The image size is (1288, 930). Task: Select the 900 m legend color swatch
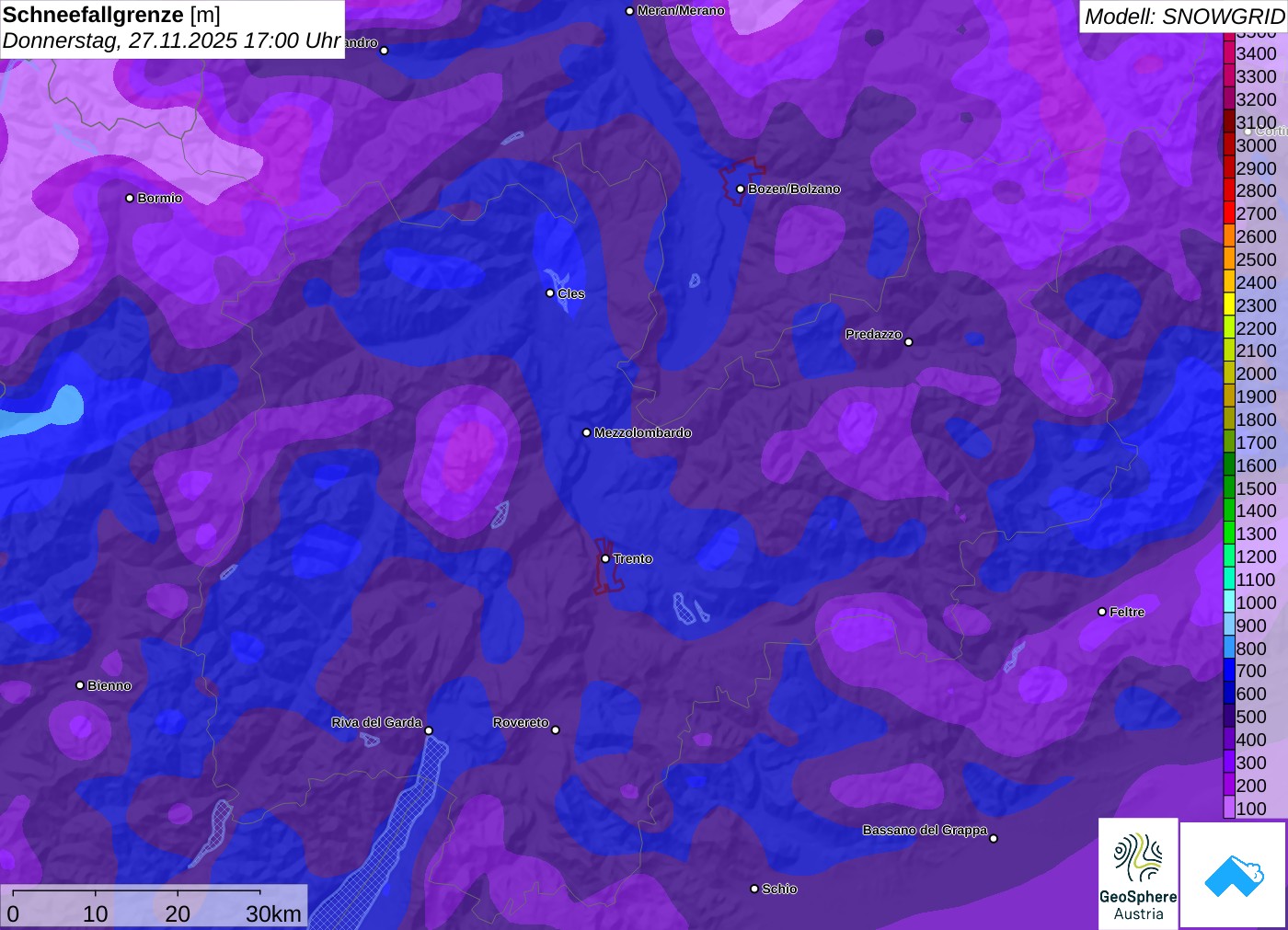[1228, 626]
